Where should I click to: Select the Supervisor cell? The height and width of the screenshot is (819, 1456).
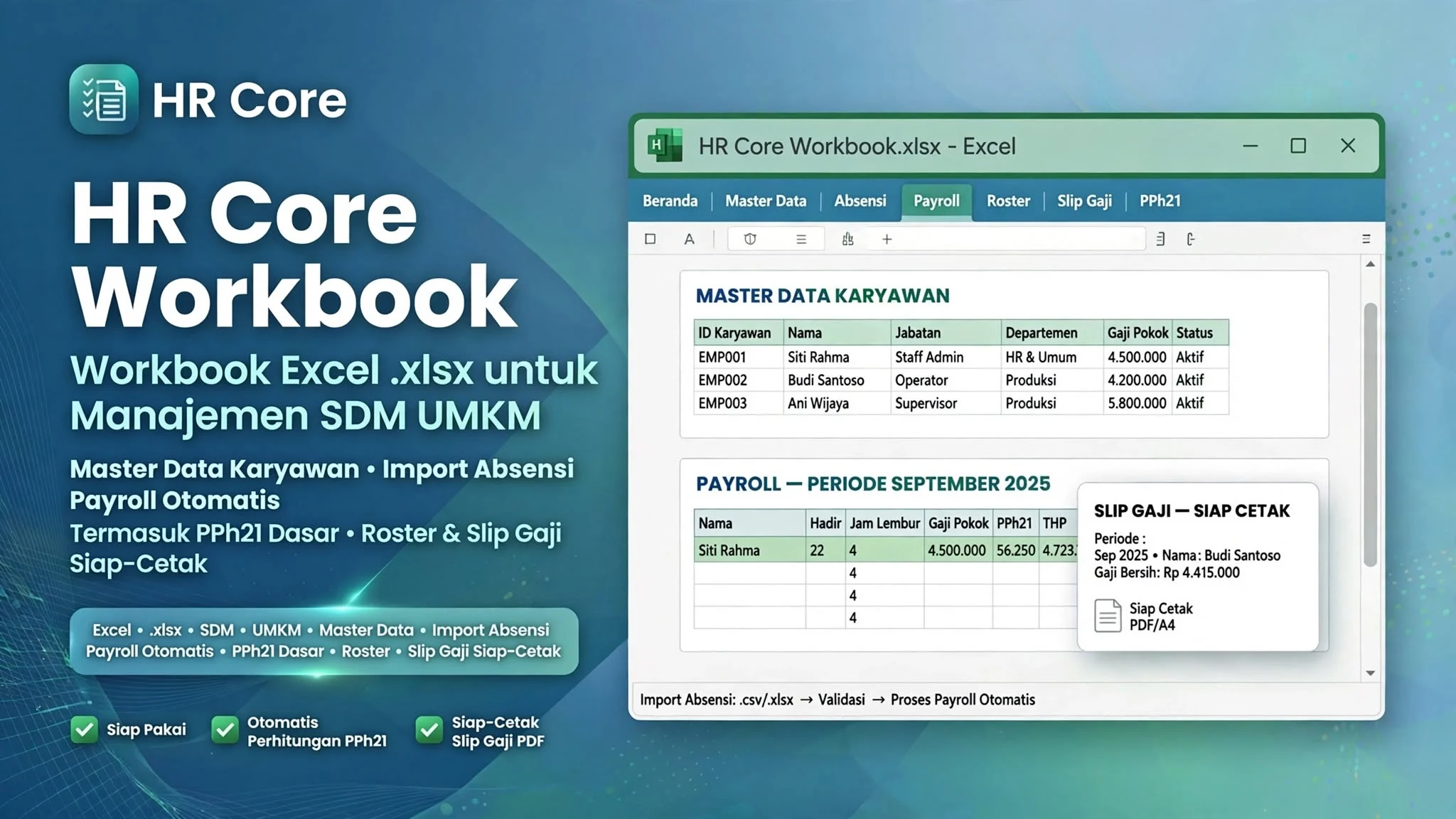click(946, 403)
